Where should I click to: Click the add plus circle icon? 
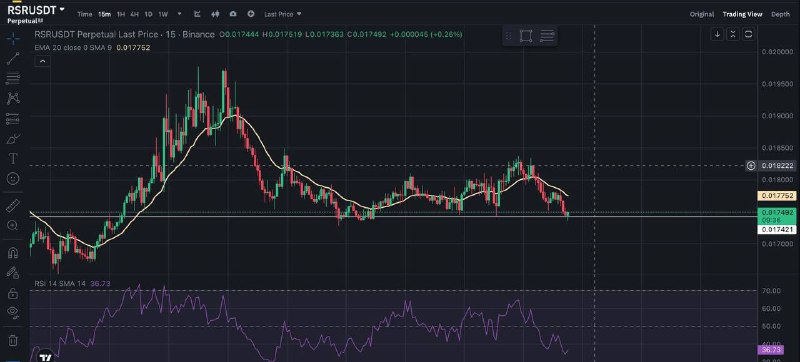coord(251,14)
